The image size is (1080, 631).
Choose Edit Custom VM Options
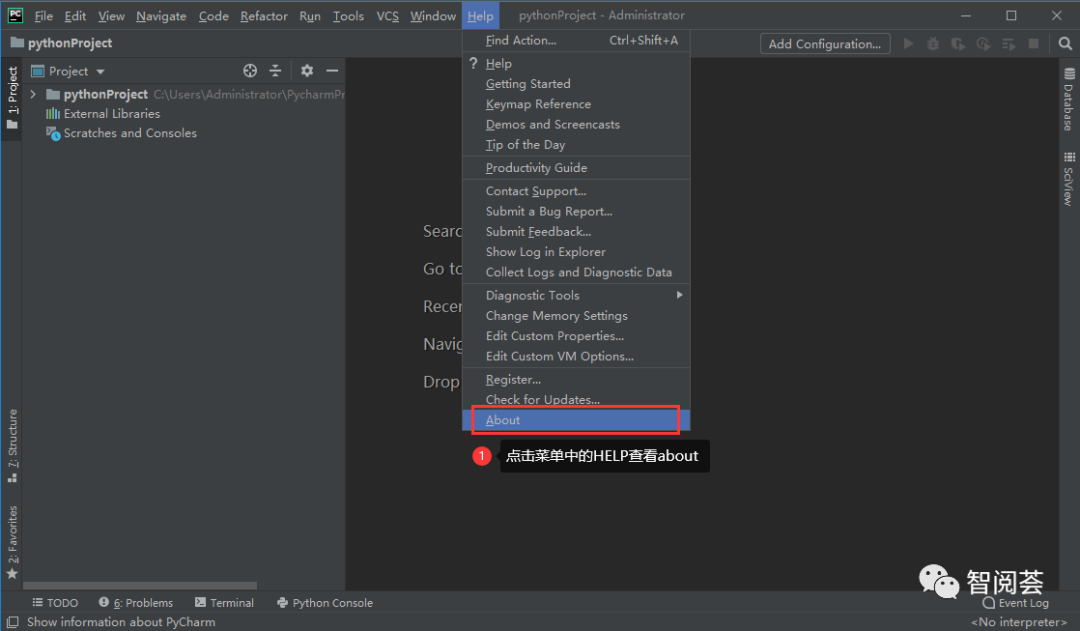tap(576, 356)
